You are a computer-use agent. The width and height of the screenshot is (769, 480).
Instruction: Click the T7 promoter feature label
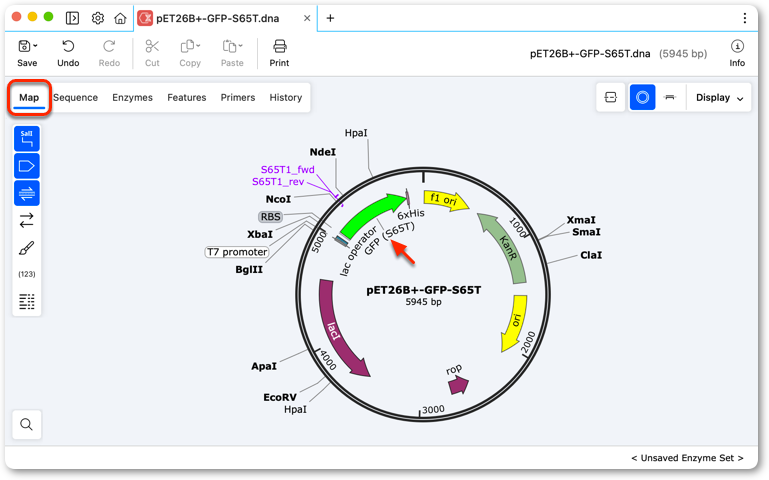[237, 252]
